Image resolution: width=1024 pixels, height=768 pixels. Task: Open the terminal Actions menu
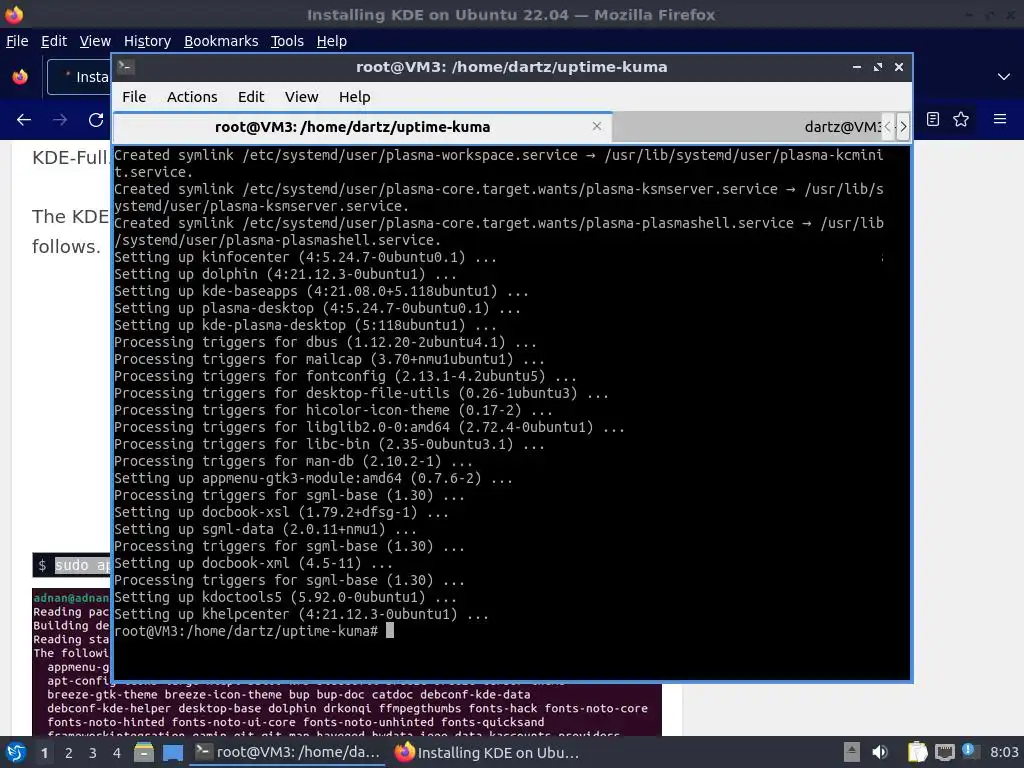tap(192, 97)
